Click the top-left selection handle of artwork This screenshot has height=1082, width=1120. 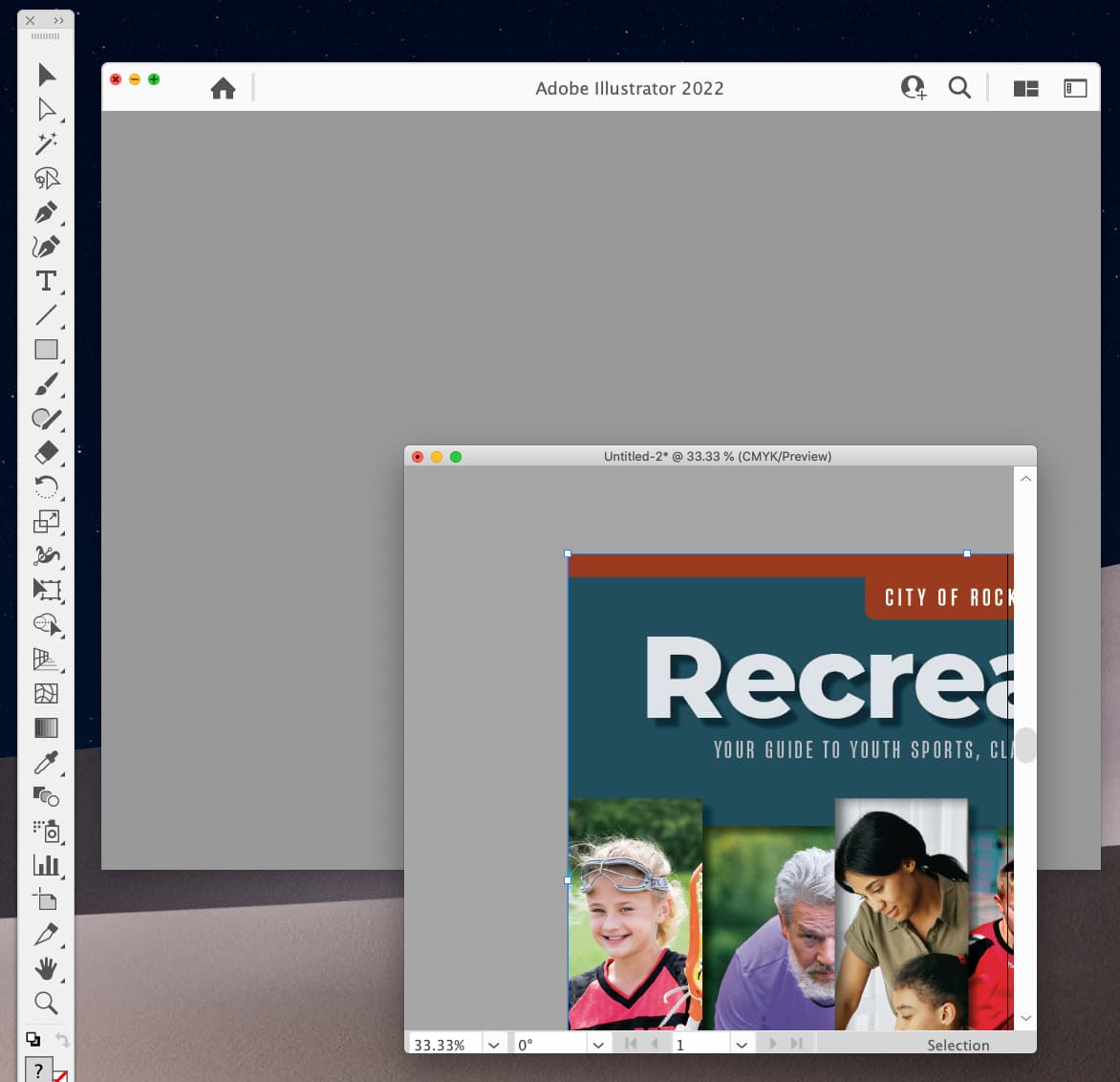568,553
